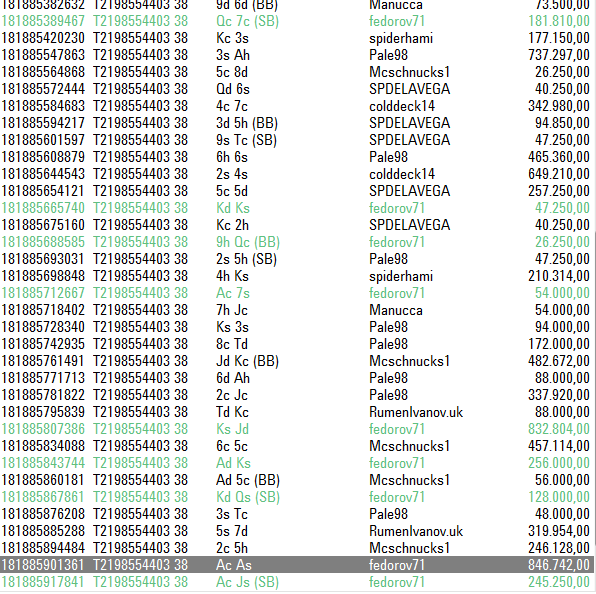
Task: Select fedorov71 hand Kd Qs (SB)
Action: pyautogui.click(x=296, y=497)
